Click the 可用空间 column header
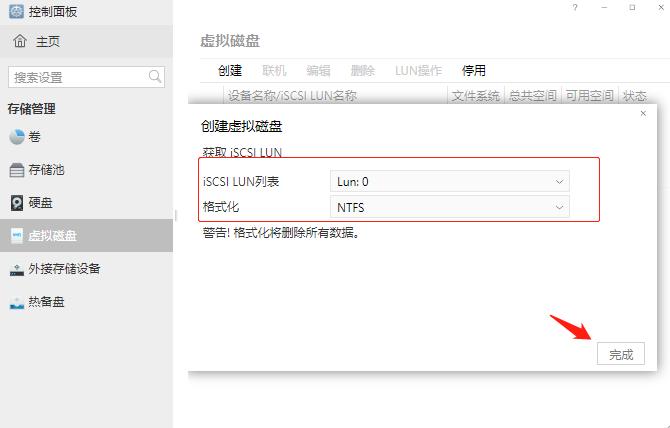The image size is (670, 428). point(590,96)
